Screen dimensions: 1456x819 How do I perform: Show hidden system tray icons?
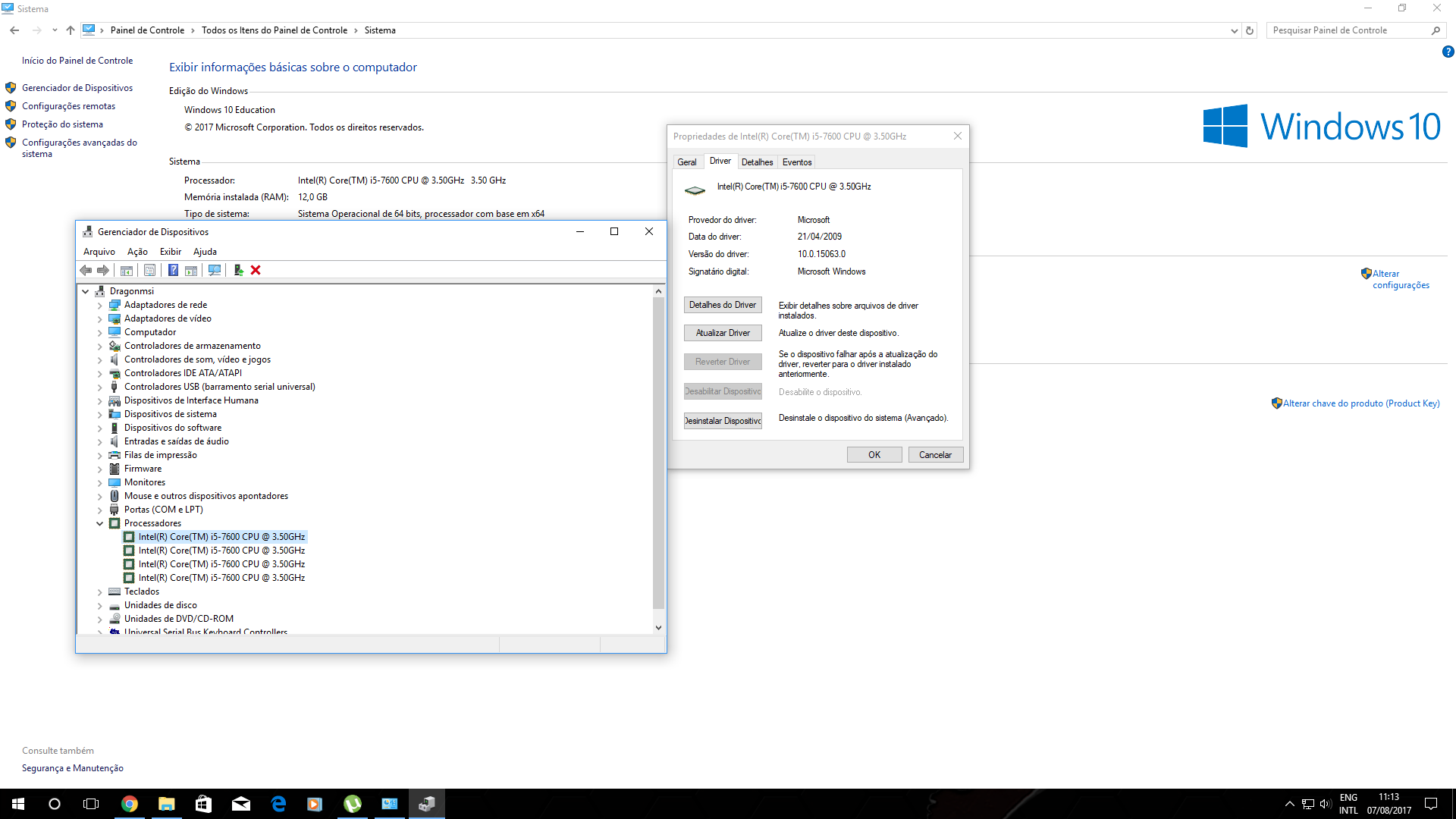coord(1290,804)
